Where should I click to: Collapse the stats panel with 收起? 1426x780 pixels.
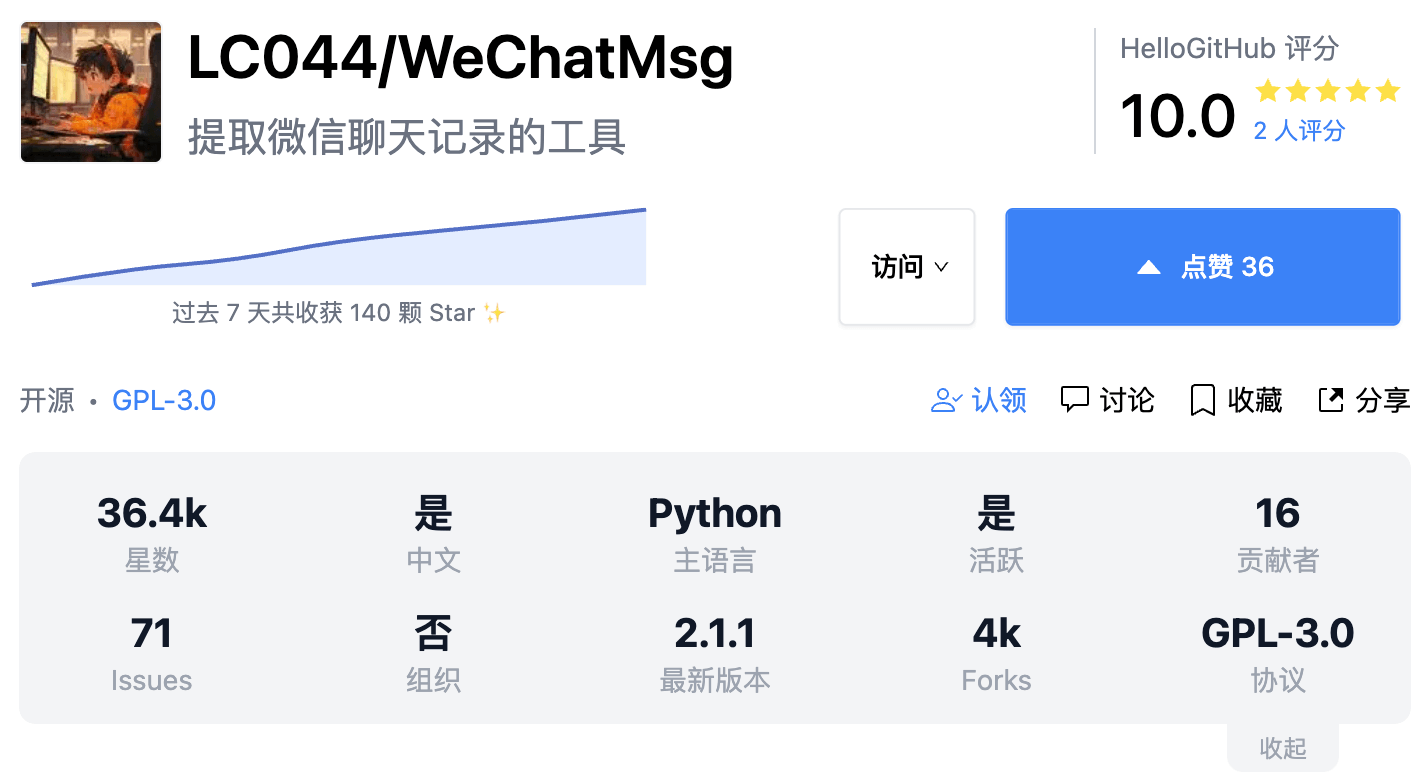1283,747
